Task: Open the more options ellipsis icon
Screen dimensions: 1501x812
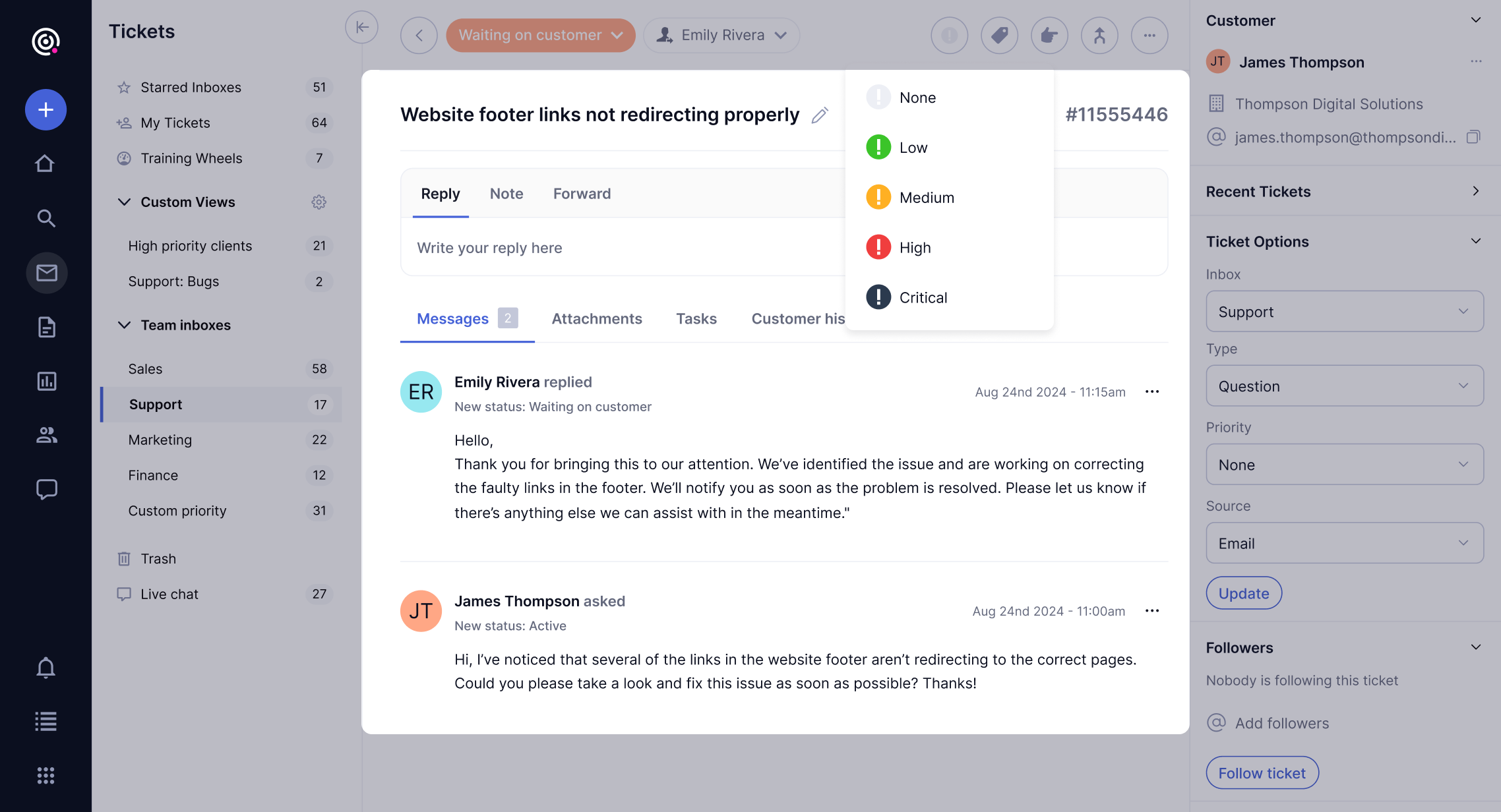Action: click(1149, 35)
